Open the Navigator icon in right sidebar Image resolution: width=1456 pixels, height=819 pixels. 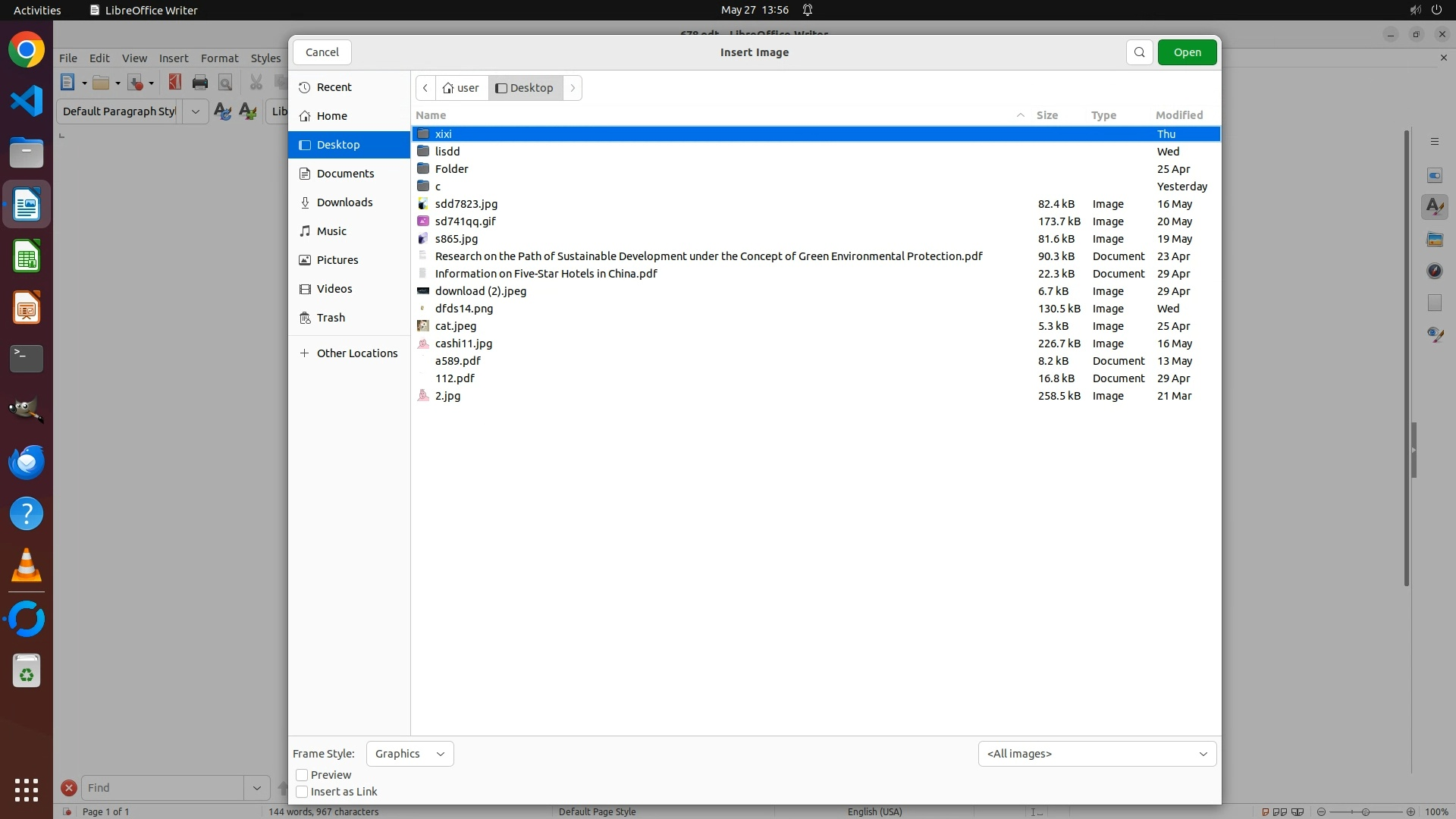1434,271
